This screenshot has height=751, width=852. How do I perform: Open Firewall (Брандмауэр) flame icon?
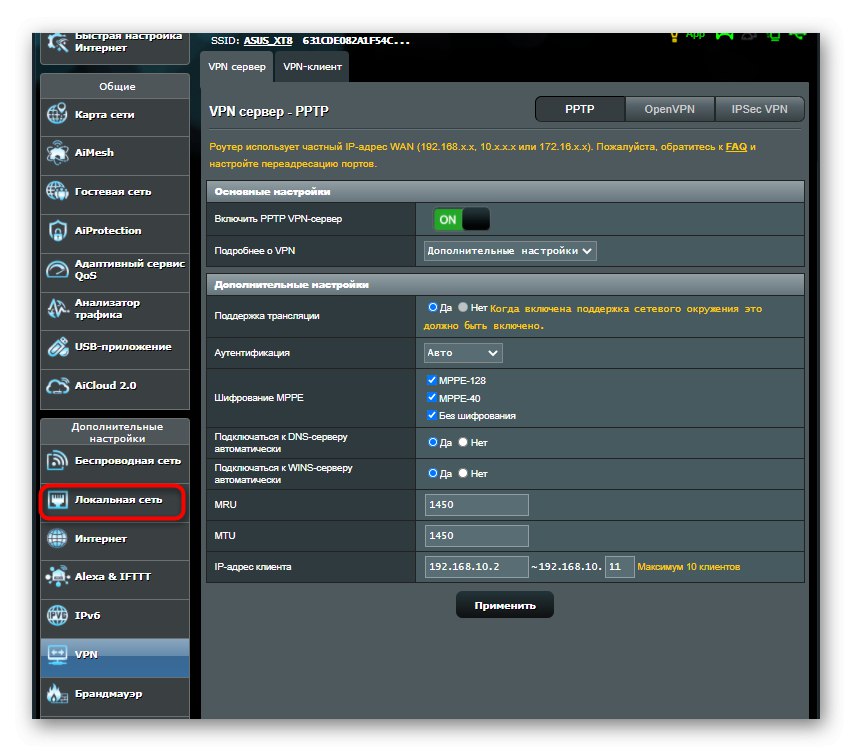57,693
